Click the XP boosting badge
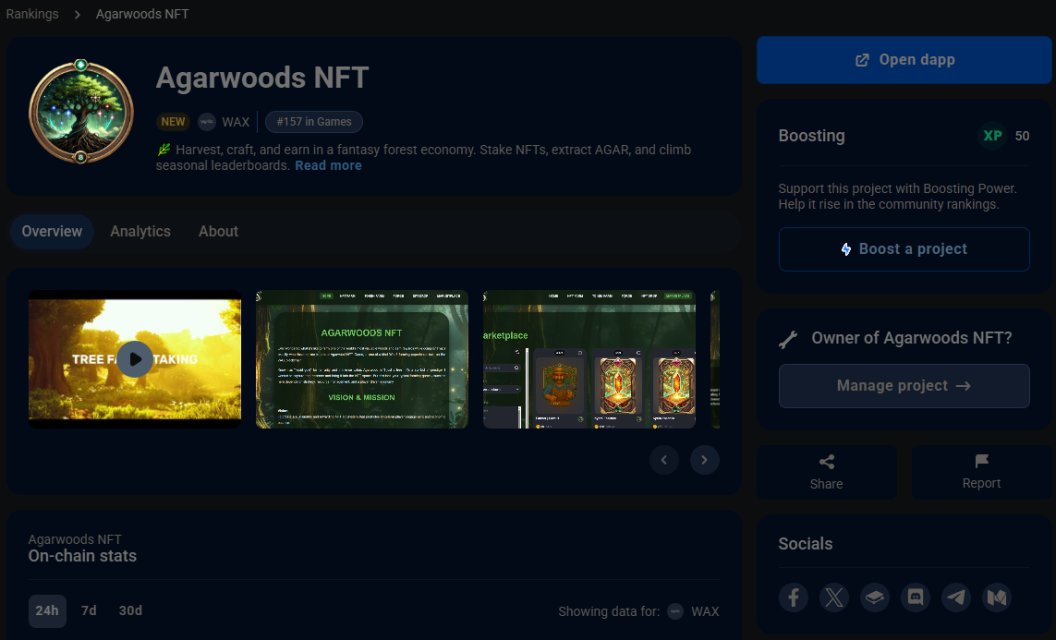 click(x=992, y=135)
